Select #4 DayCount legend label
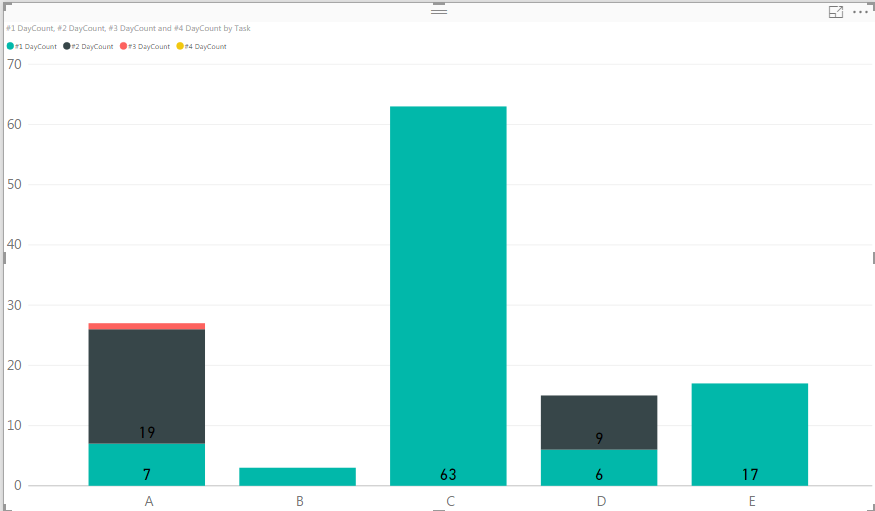 point(205,47)
